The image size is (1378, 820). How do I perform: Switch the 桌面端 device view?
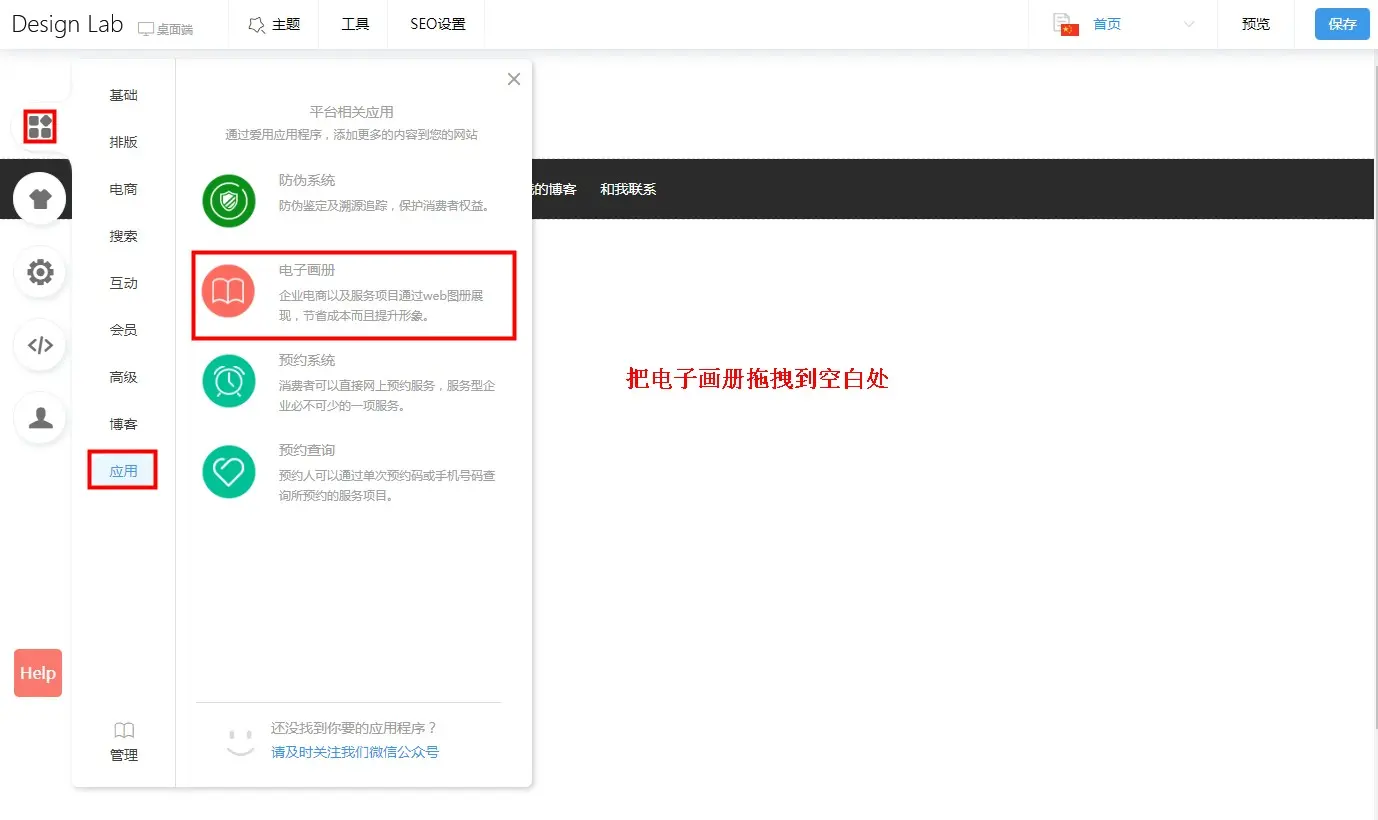click(165, 29)
